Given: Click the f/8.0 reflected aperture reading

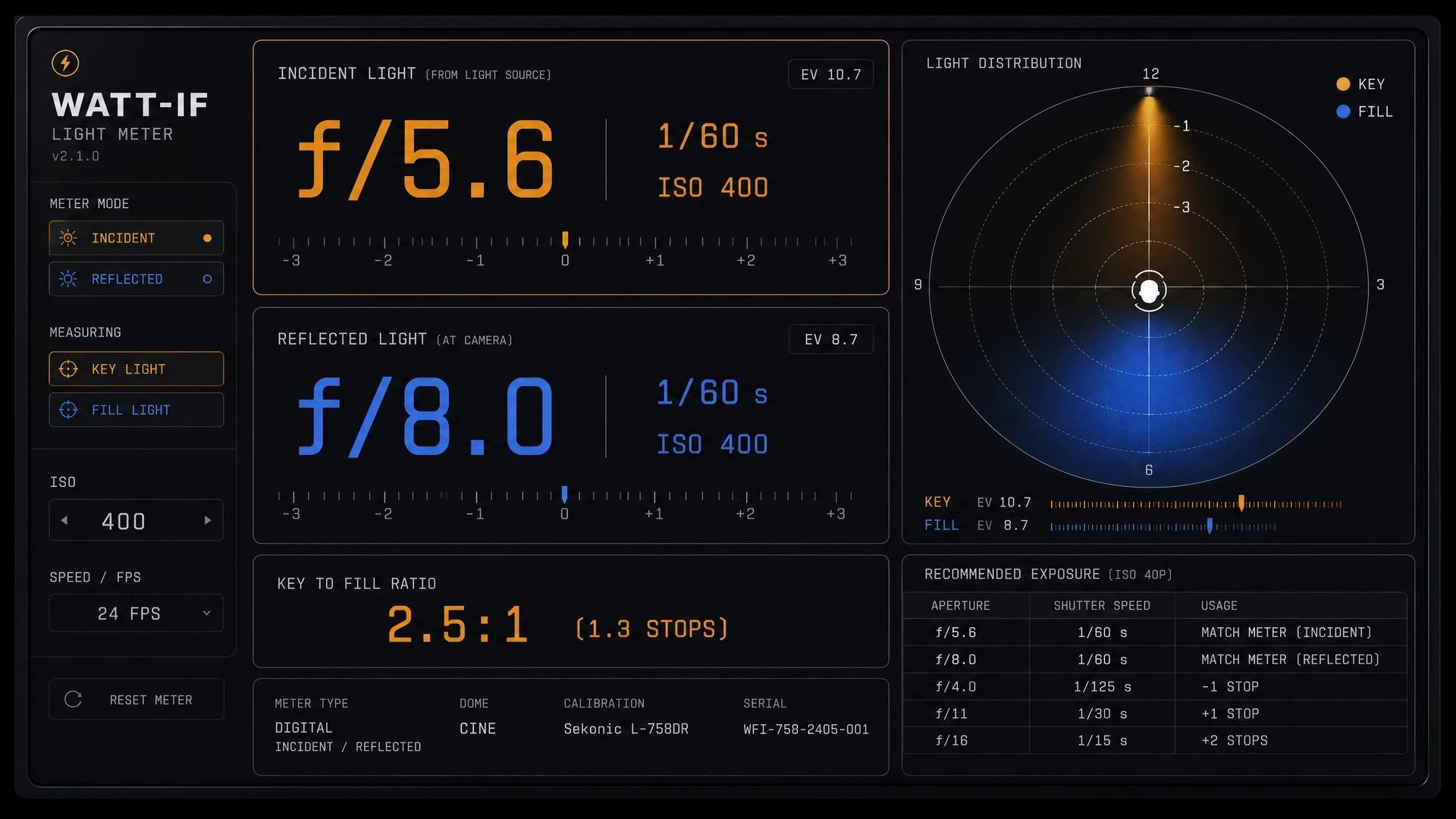Looking at the screenshot, I should tap(425, 417).
